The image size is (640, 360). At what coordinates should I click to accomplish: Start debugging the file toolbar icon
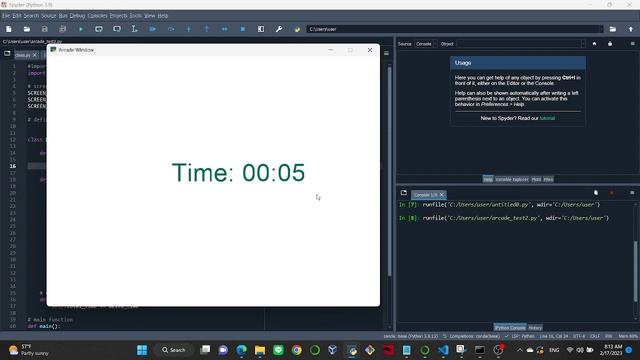[153, 29]
